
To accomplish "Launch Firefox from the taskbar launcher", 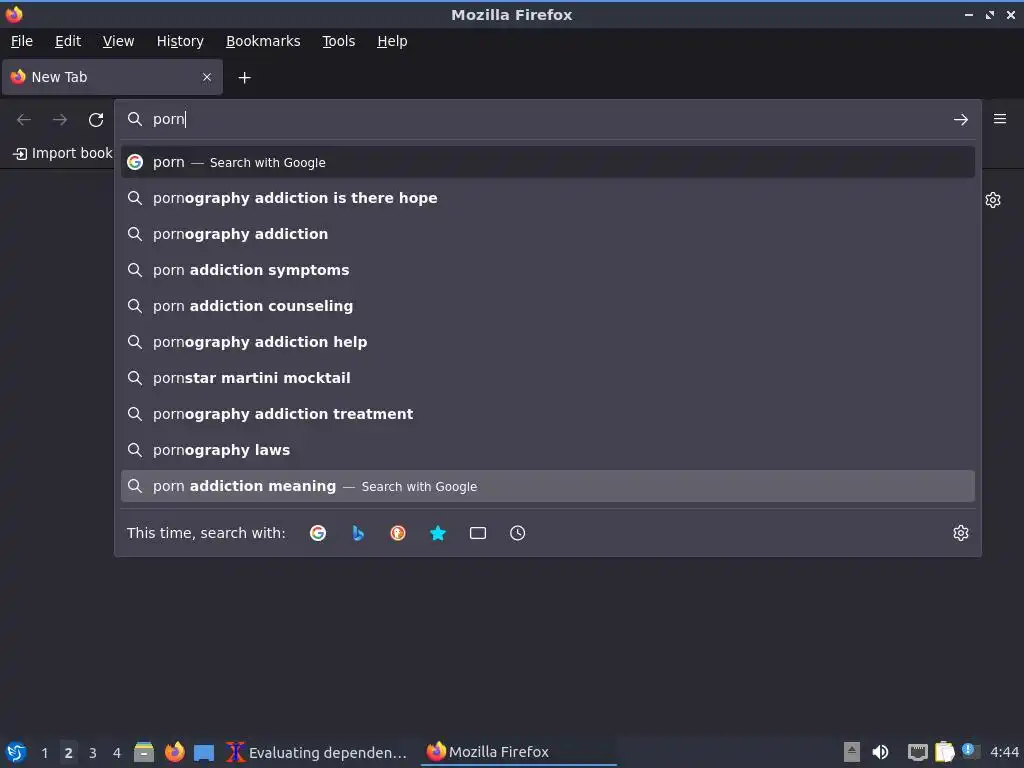I will click(174, 752).
